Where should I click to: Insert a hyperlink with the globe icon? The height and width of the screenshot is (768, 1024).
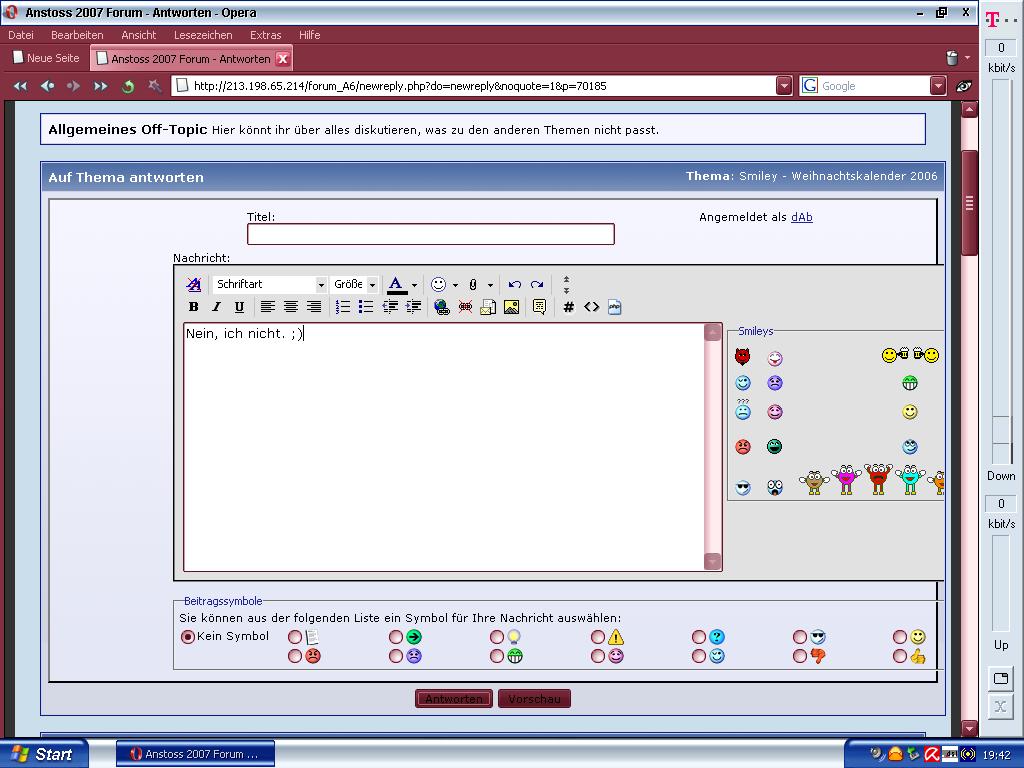coord(441,307)
